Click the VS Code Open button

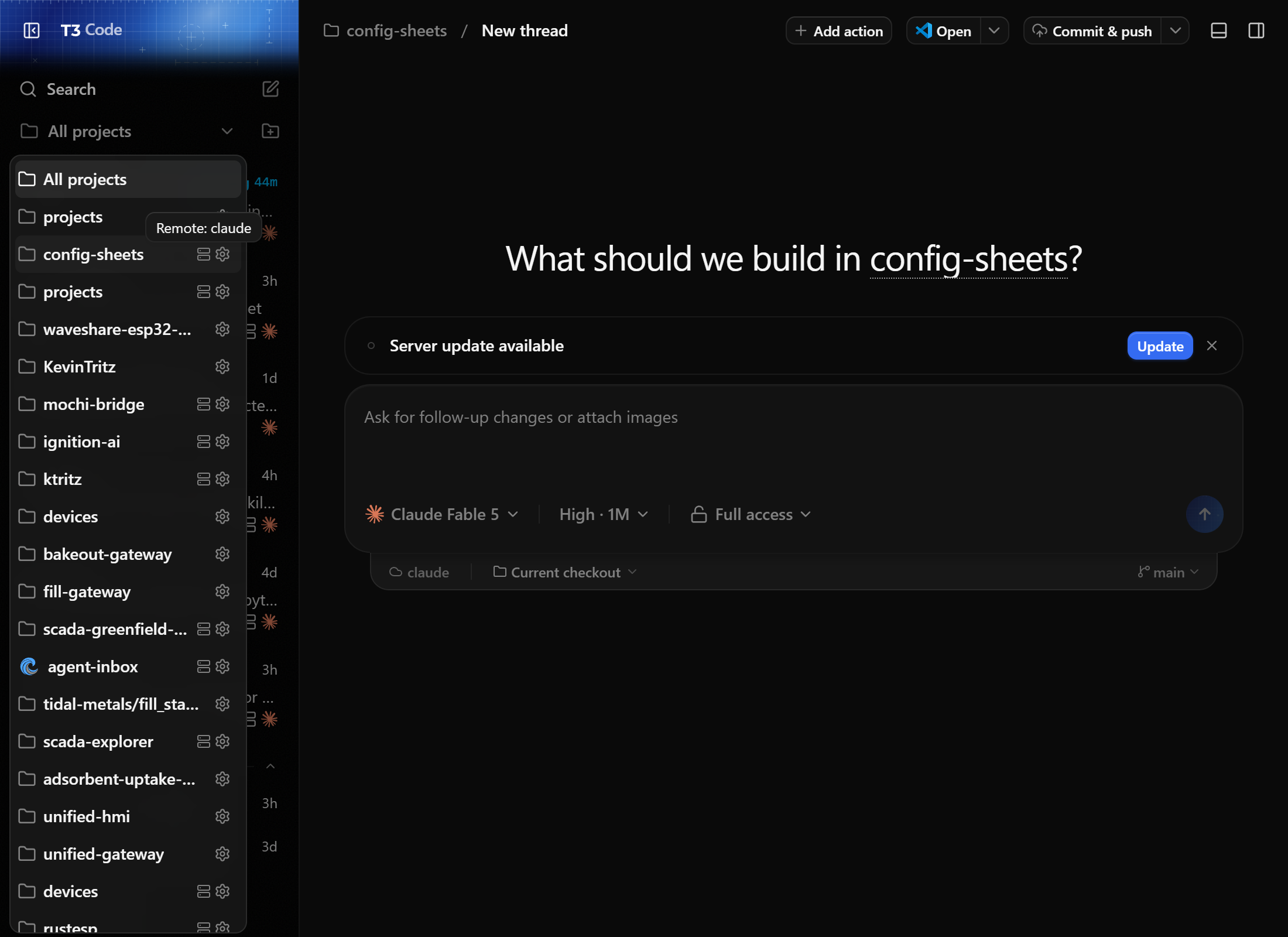pyautogui.click(x=943, y=30)
